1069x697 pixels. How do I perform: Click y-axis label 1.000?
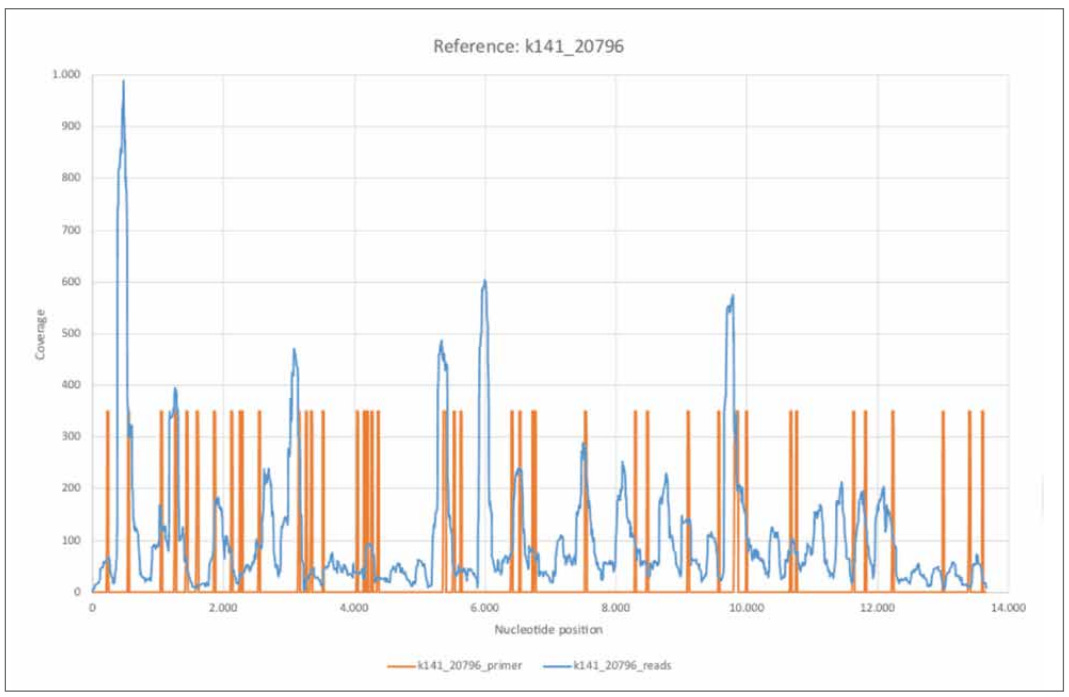point(66,74)
